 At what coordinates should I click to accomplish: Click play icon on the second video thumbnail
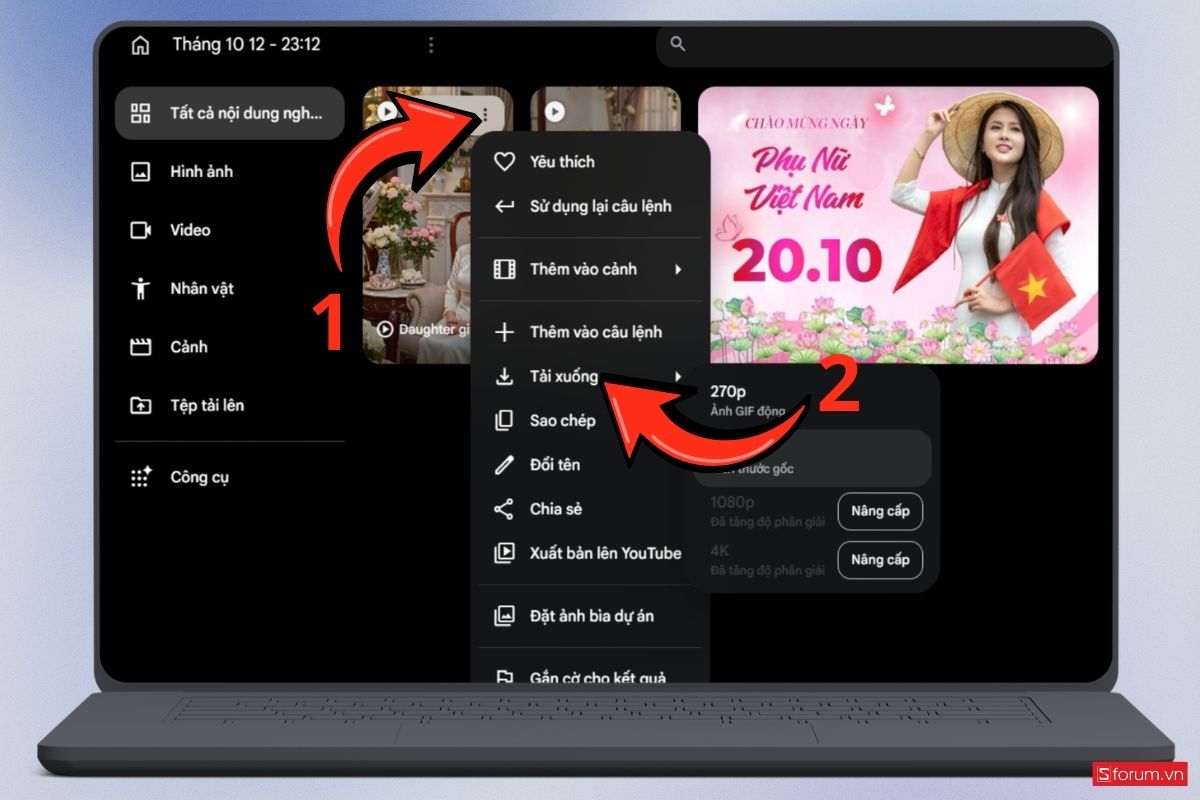tap(555, 112)
